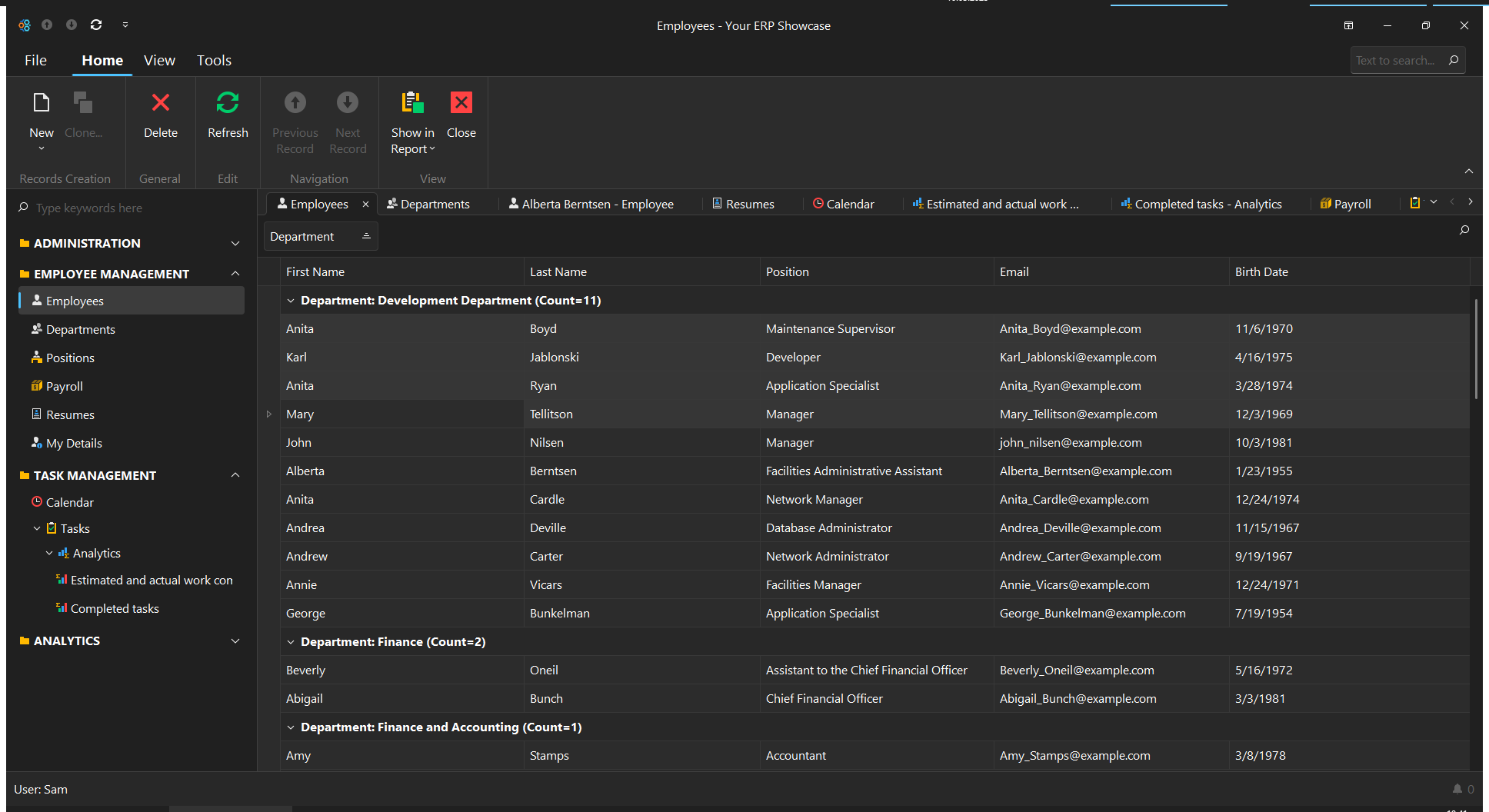
Task: Collapse the Finance and Accounting group
Action: (x=291, y=727)
